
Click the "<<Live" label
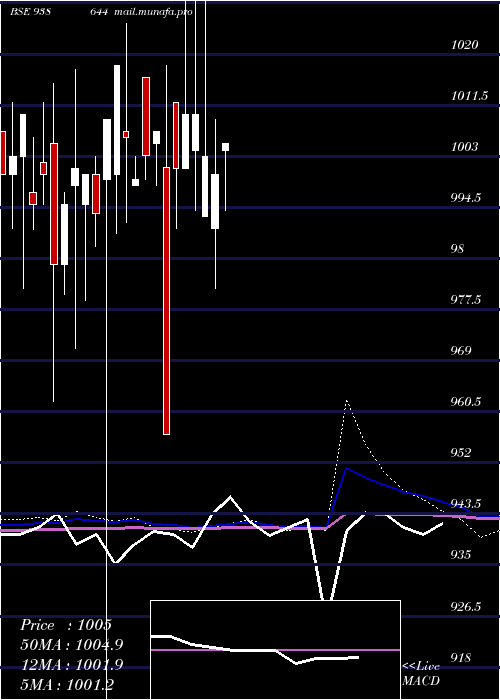[x=421, y=666]
